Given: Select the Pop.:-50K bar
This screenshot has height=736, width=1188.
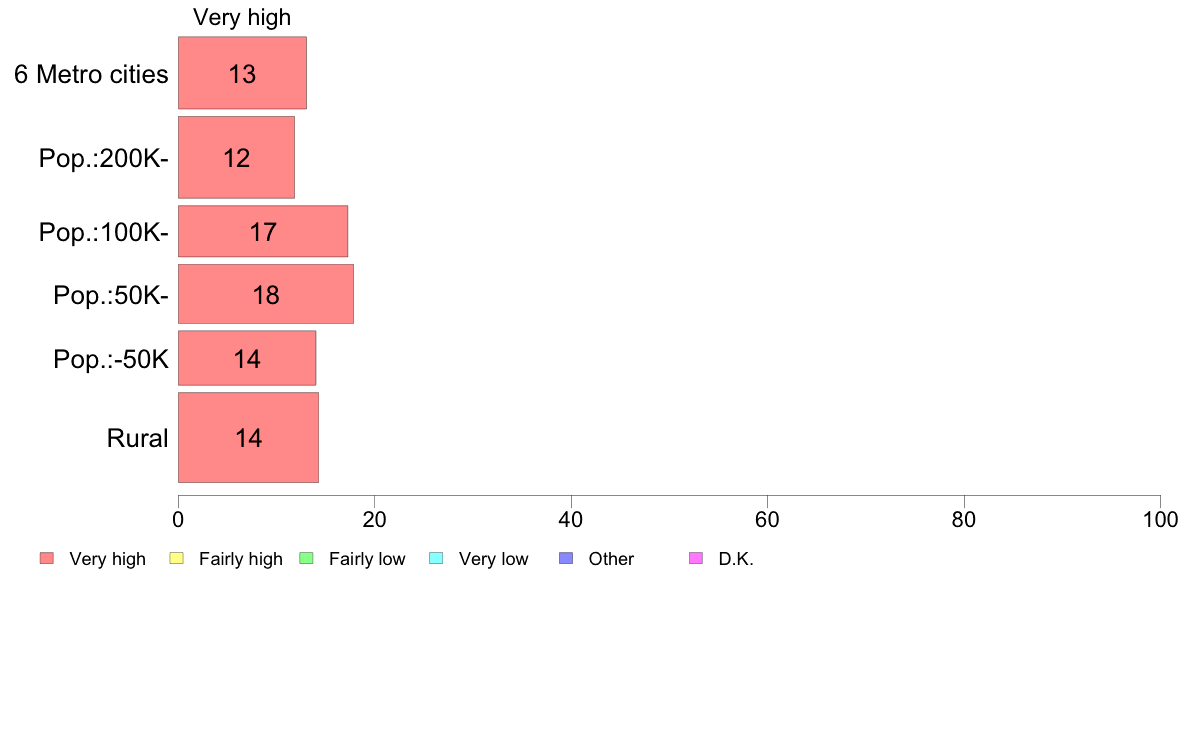Looking at the screenshot, I should pos(247,358).
